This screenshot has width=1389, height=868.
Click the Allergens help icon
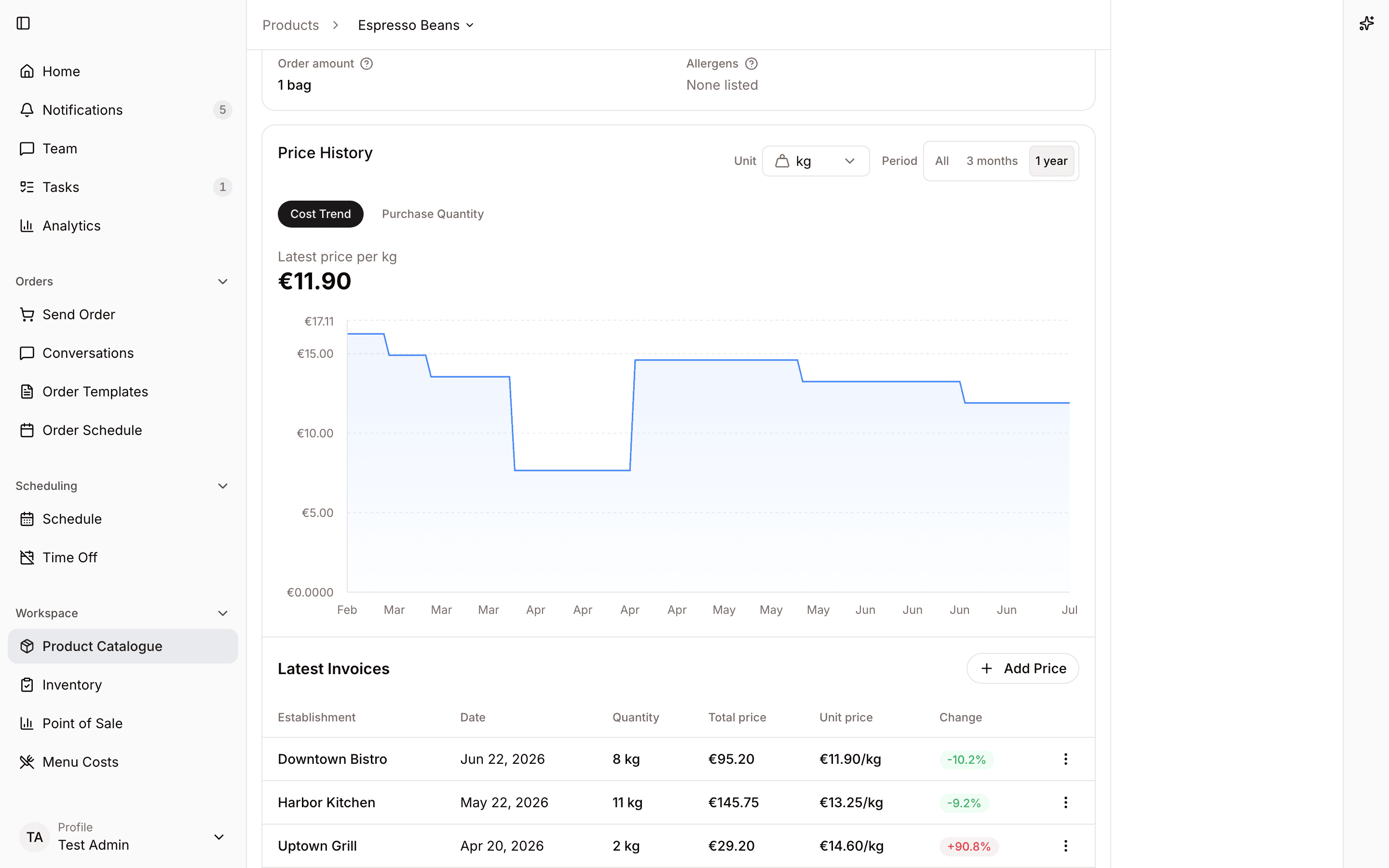pos(751,64)
